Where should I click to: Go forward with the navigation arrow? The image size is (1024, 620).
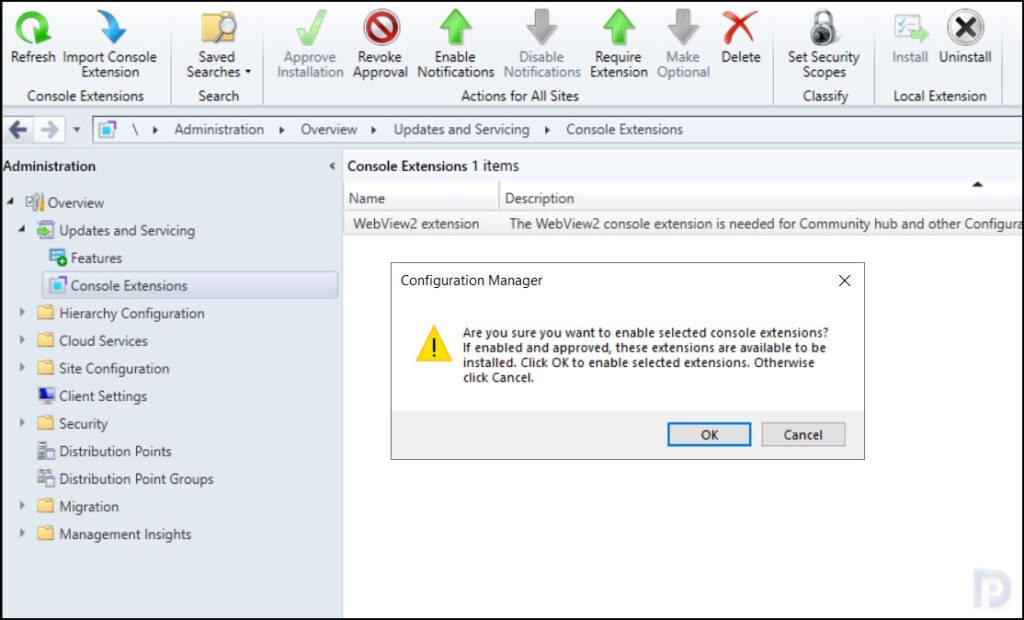click(x=50, y=129)
